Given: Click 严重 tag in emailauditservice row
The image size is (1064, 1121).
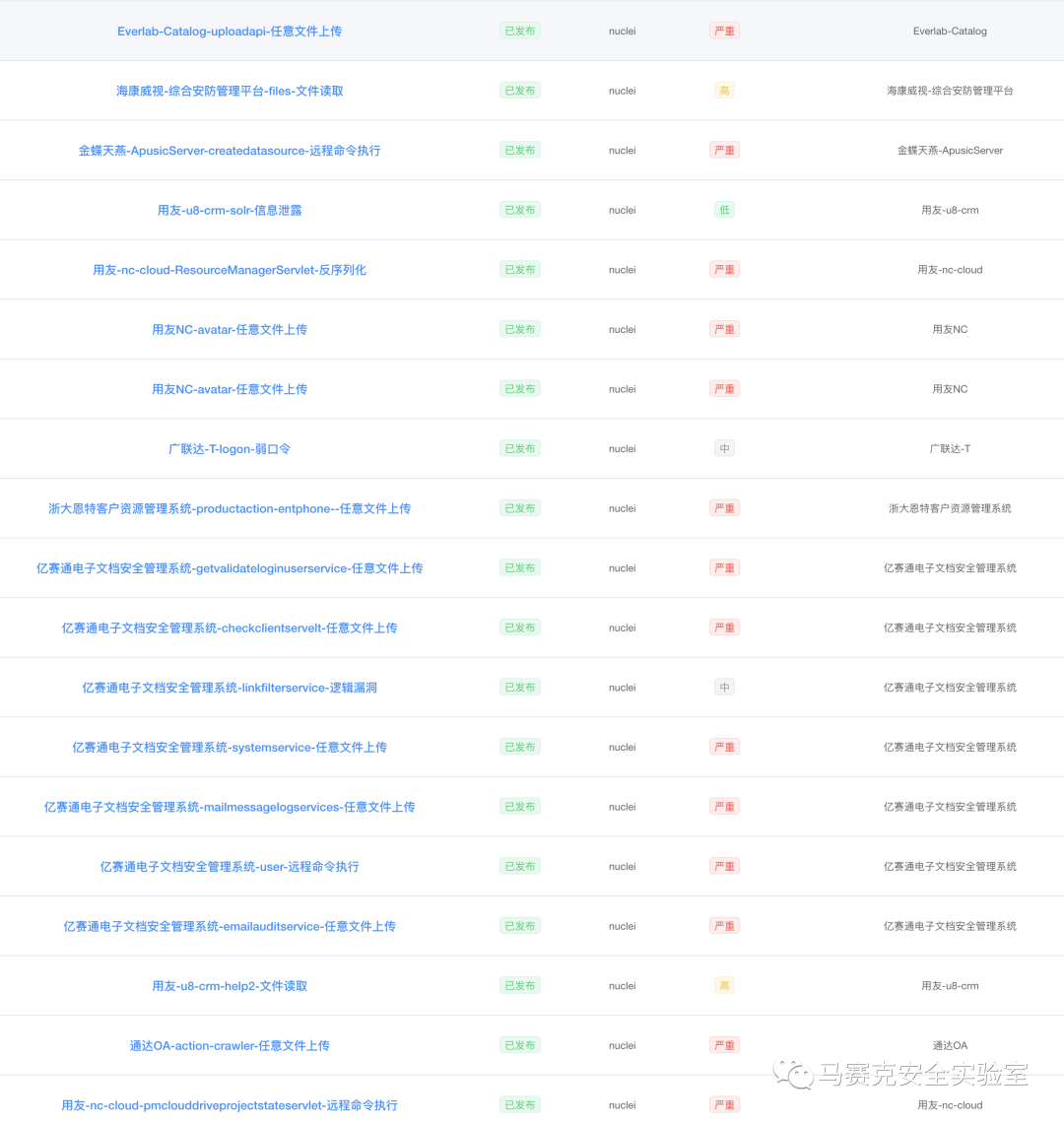Looking at the screenshot, I should [x=724, y=926].
